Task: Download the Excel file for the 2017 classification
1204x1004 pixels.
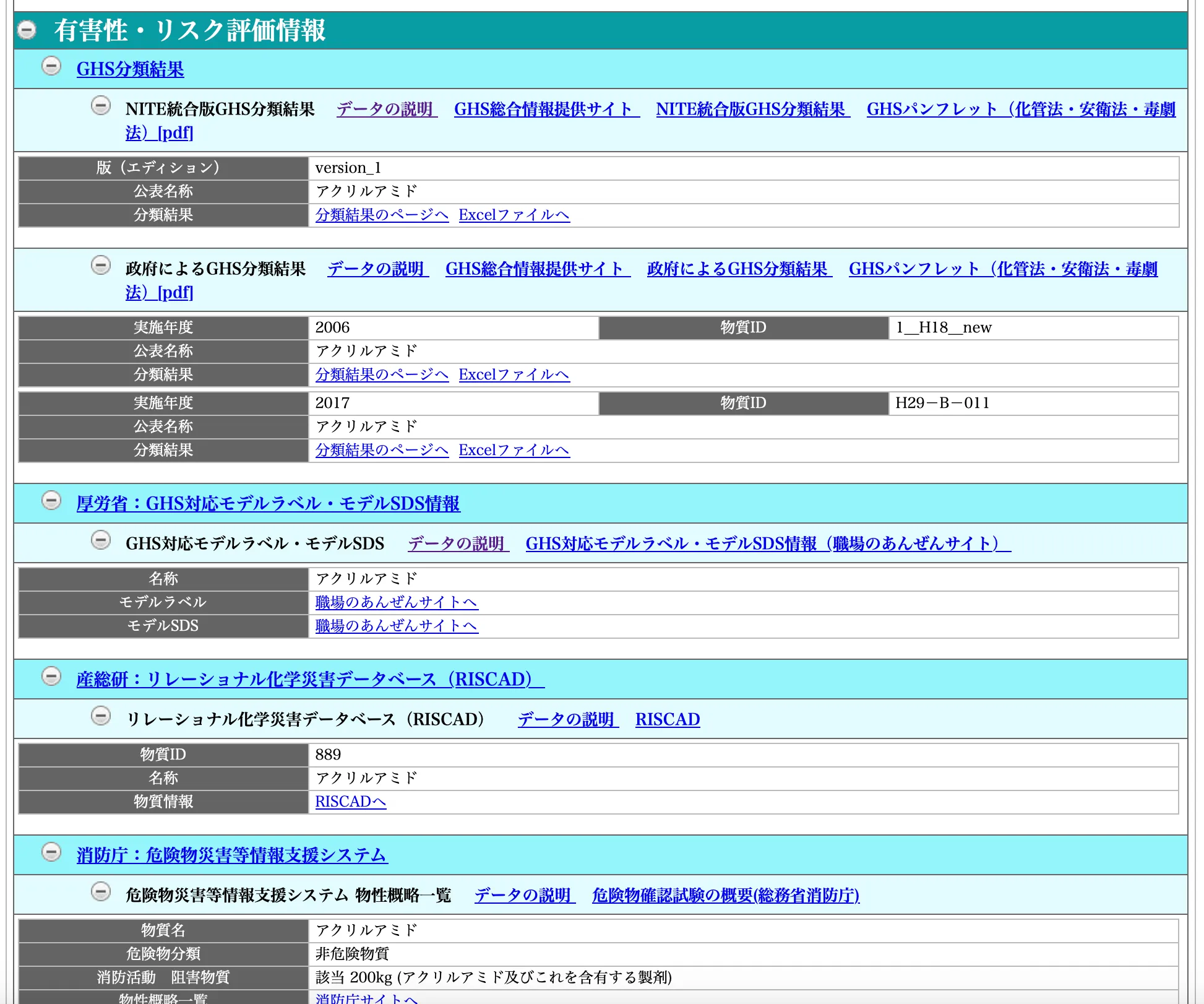Action: tap(514, 450)
